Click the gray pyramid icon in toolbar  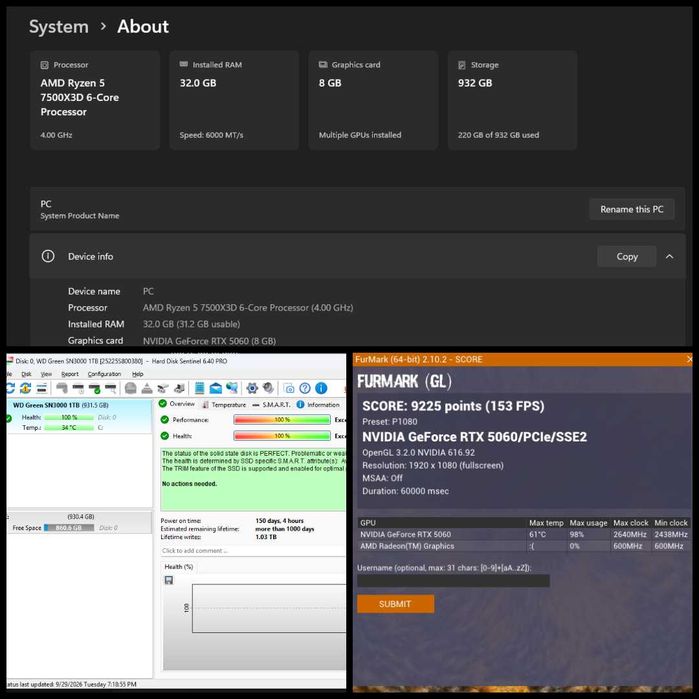pyautogui.click(x=147, y=388)
